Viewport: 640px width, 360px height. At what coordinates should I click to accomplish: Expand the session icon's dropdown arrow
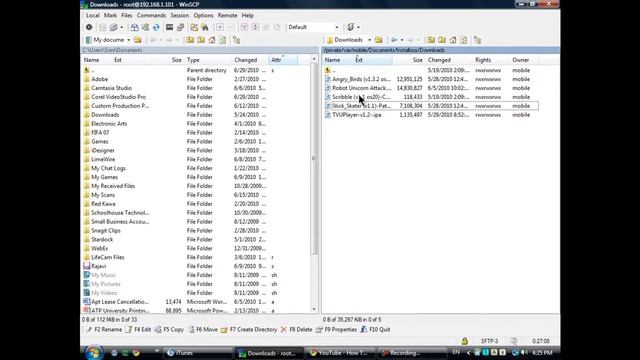pyautogui.click(x=358, y=27)
